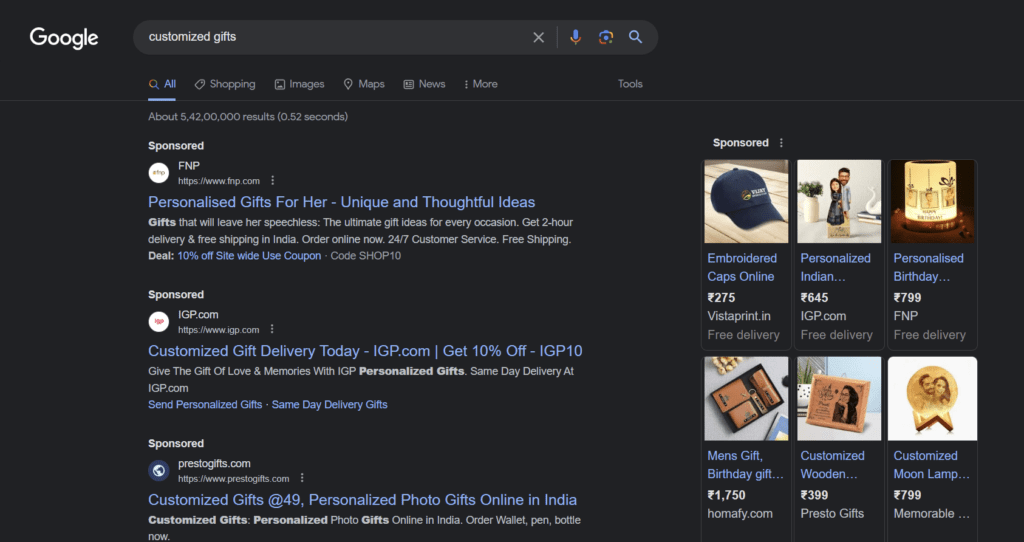
Task: Open Personalised Gifts For Her ad link
Action: [x=342, y=202]
